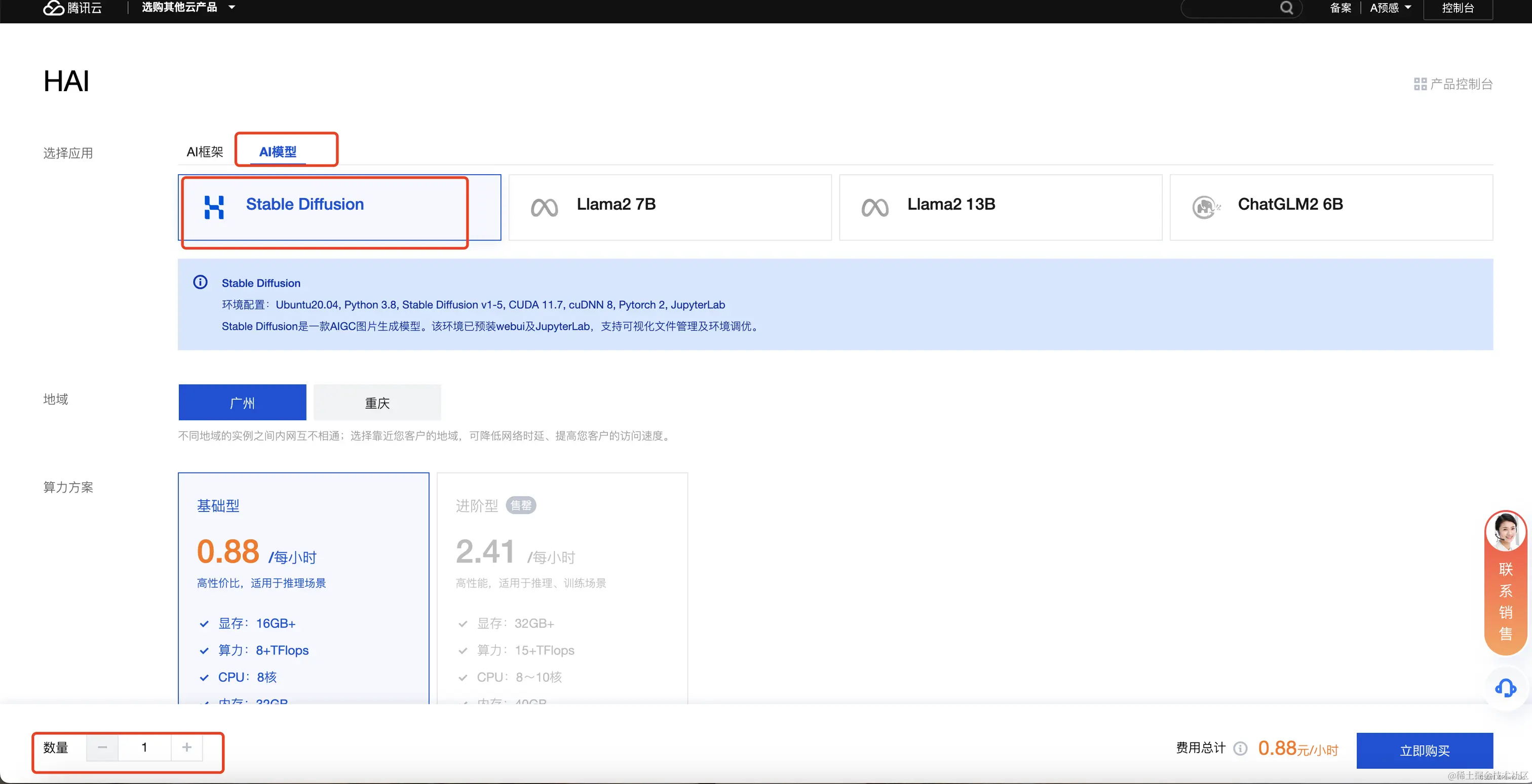Click the 立即购买 purchase button
This screenshot has width=1532, height=784.
(1425, 750)
